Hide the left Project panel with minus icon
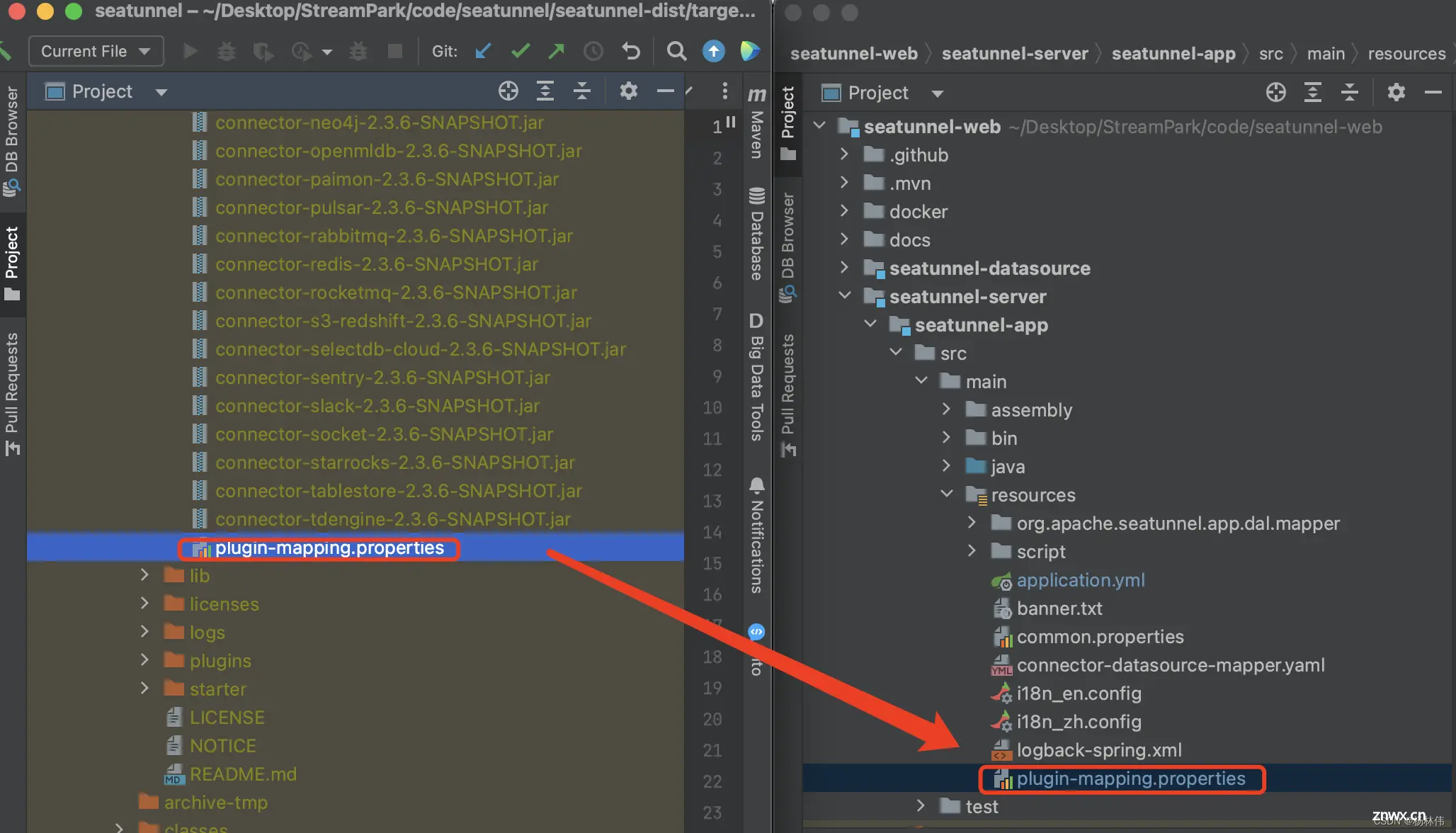 [665, 91]
